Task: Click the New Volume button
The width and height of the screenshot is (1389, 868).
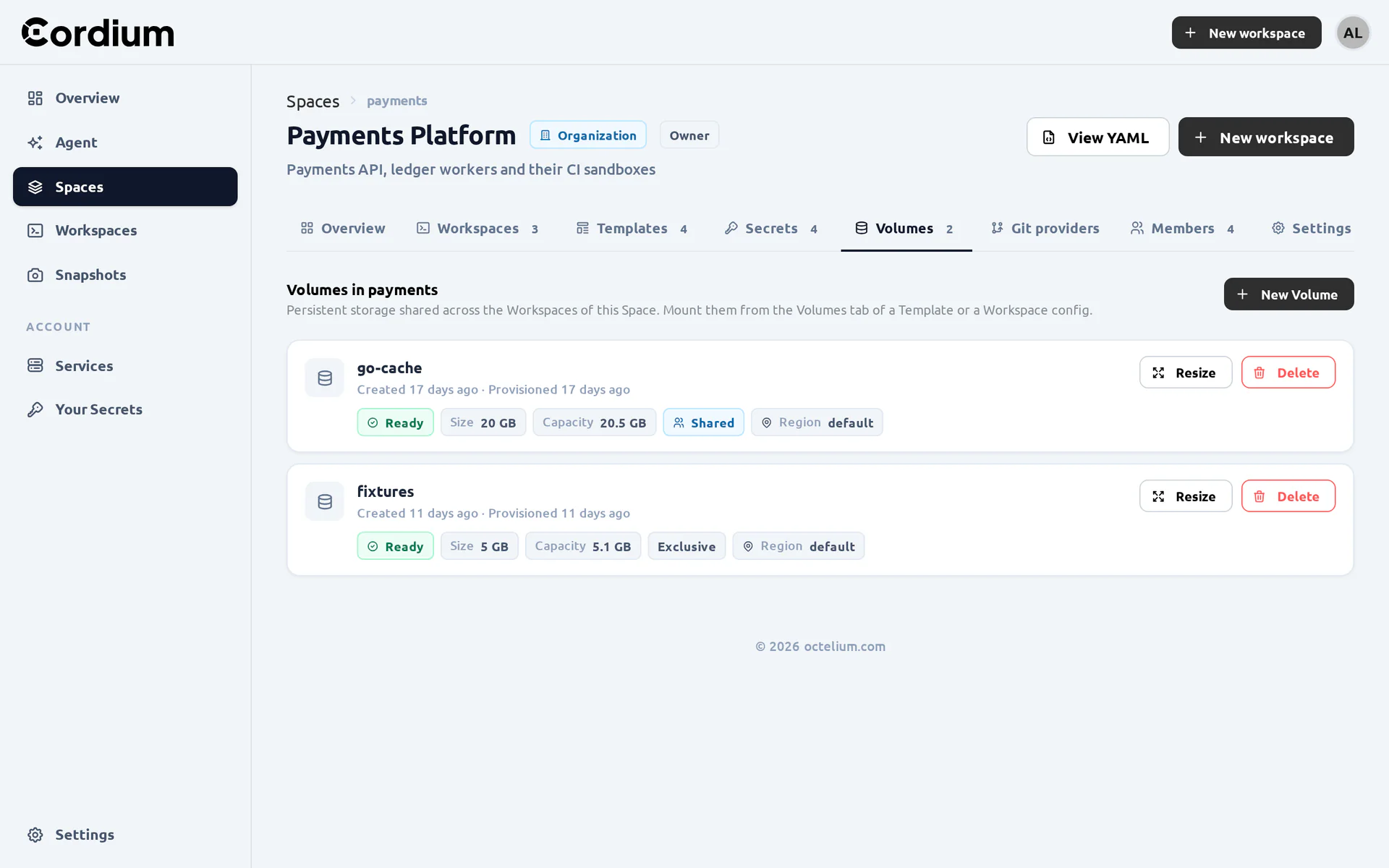Action: tap(1288, 294)
